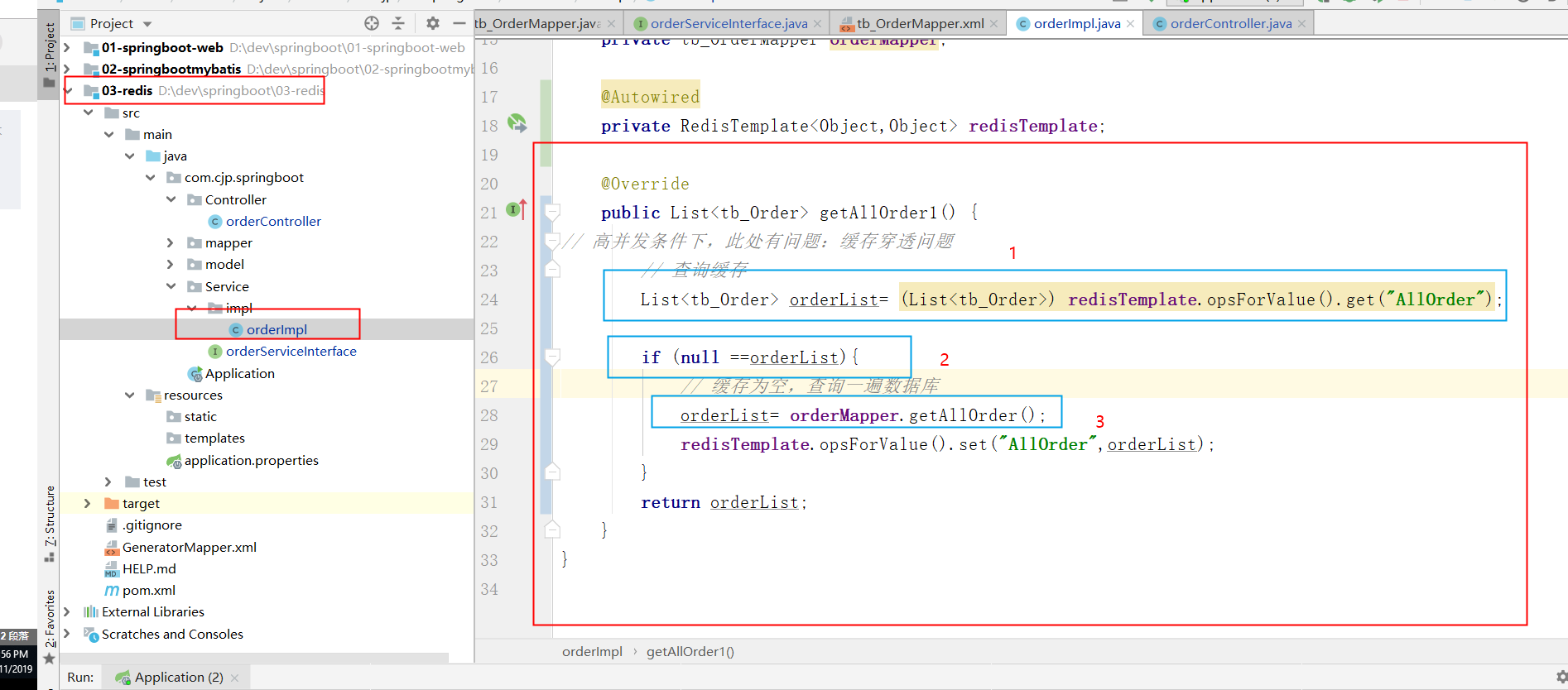This screenshot has width=1568, height=690.
Task: Click the orderServiceInterface interface icon in tree
Action: point(215,352)
